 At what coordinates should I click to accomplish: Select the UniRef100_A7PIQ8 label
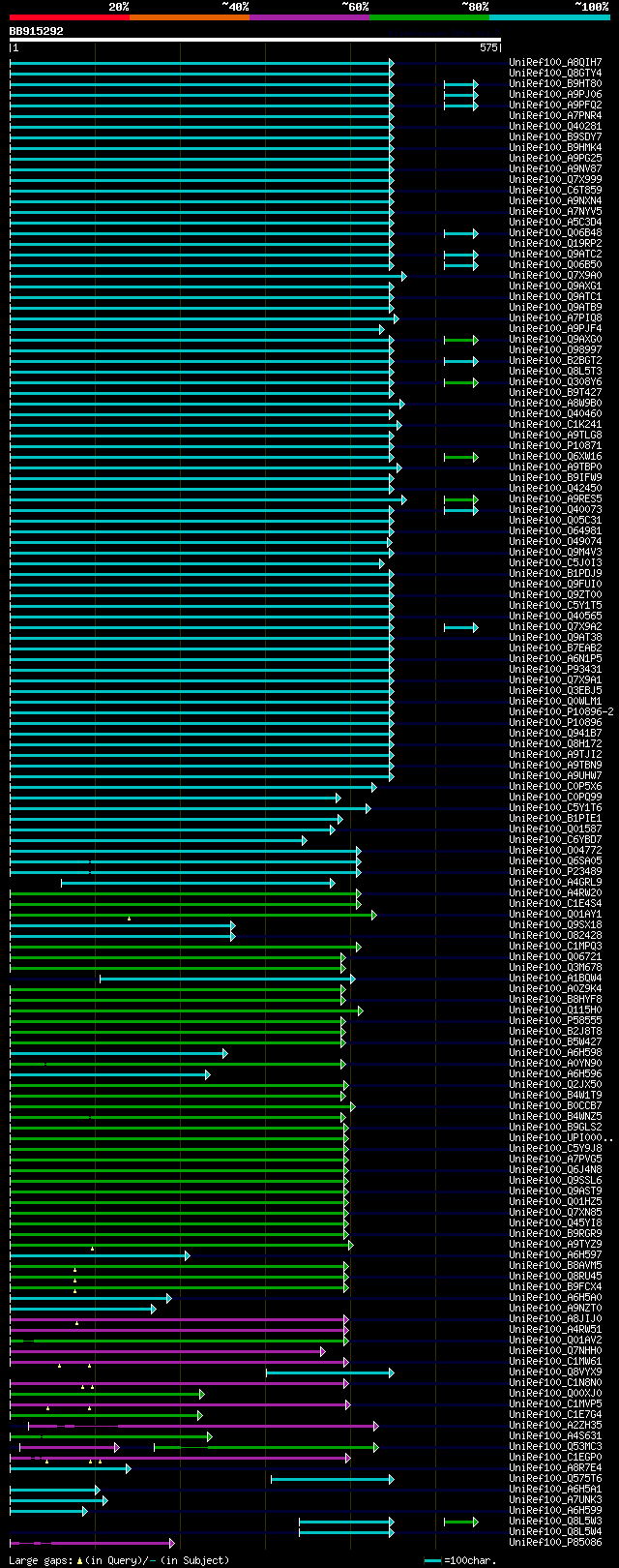pyautogui.click(x=555, y=318)
